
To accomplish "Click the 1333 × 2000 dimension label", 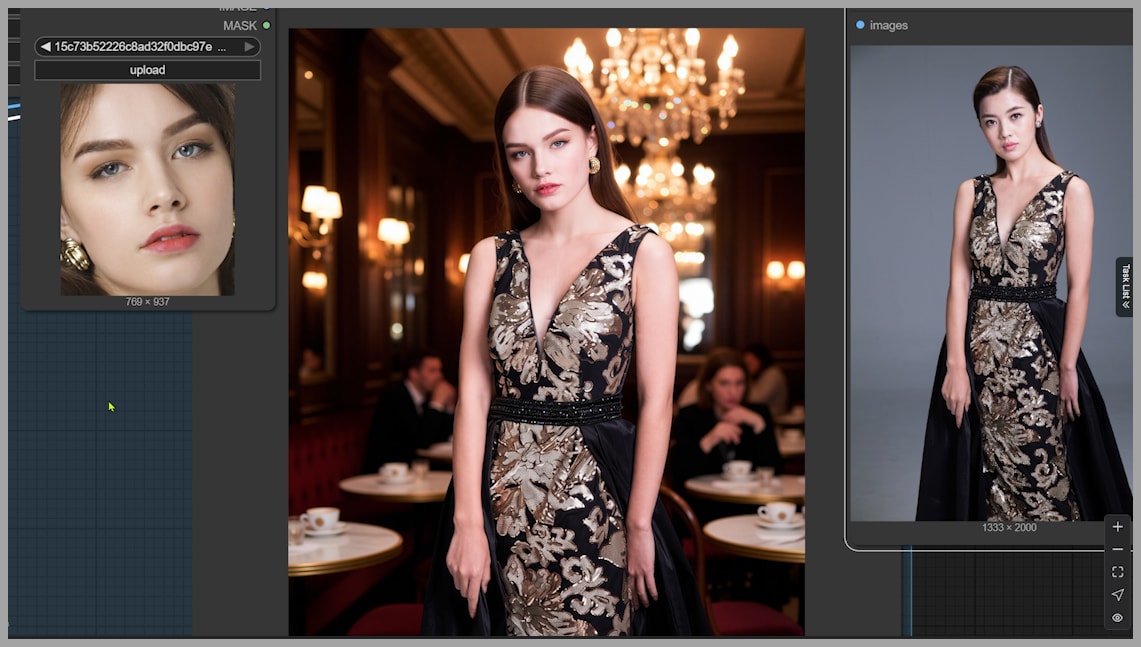I will coord(1009,527).
